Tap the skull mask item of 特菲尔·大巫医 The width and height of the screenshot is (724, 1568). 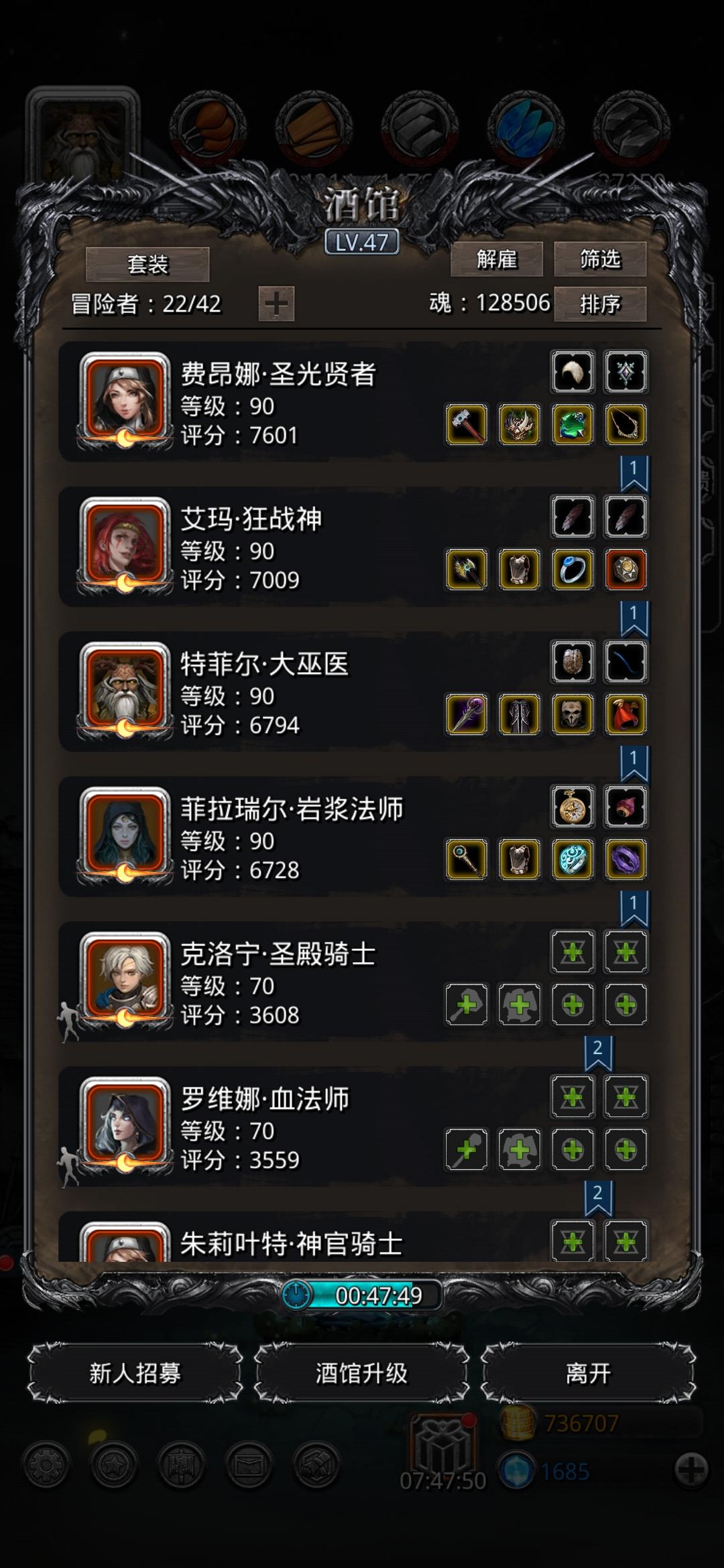coord(572,714)
